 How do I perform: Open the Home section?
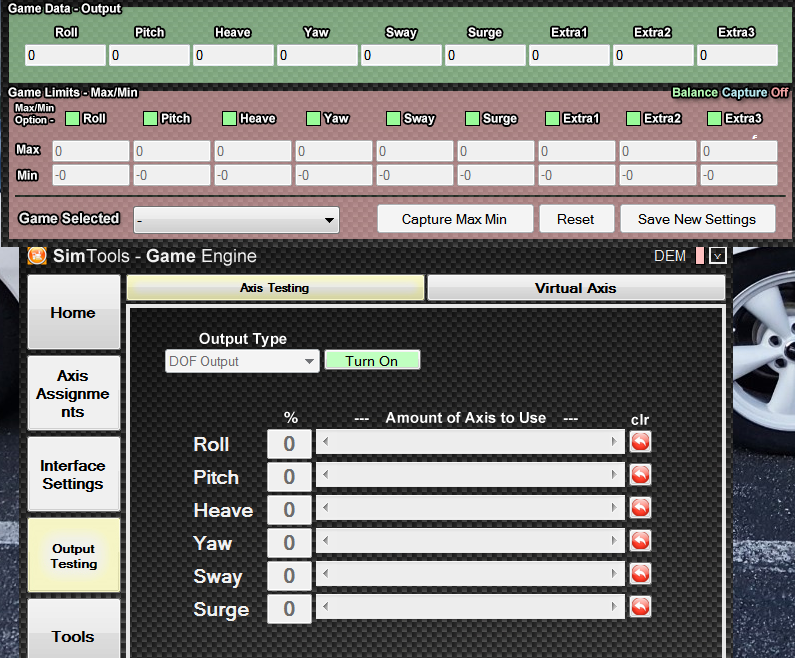tap(74, 312)
